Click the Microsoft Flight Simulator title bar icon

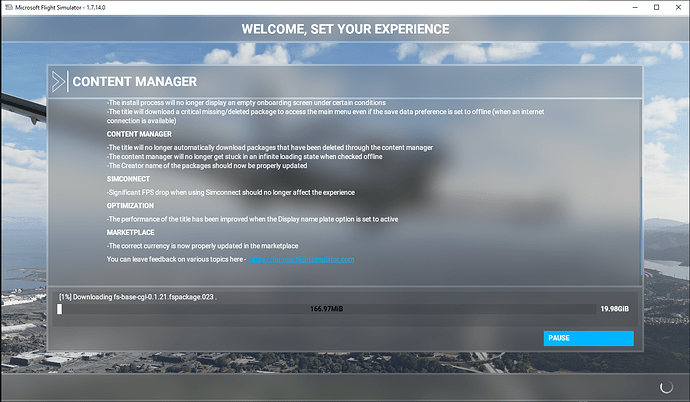click(8, 7)
